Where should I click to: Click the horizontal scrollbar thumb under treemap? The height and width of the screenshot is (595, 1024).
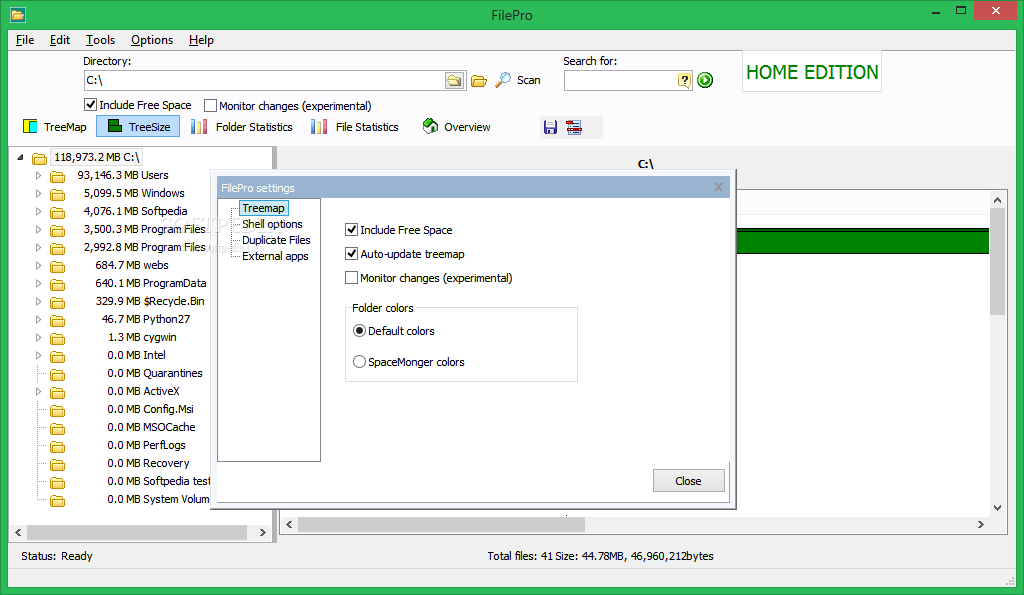coord(441,524)
